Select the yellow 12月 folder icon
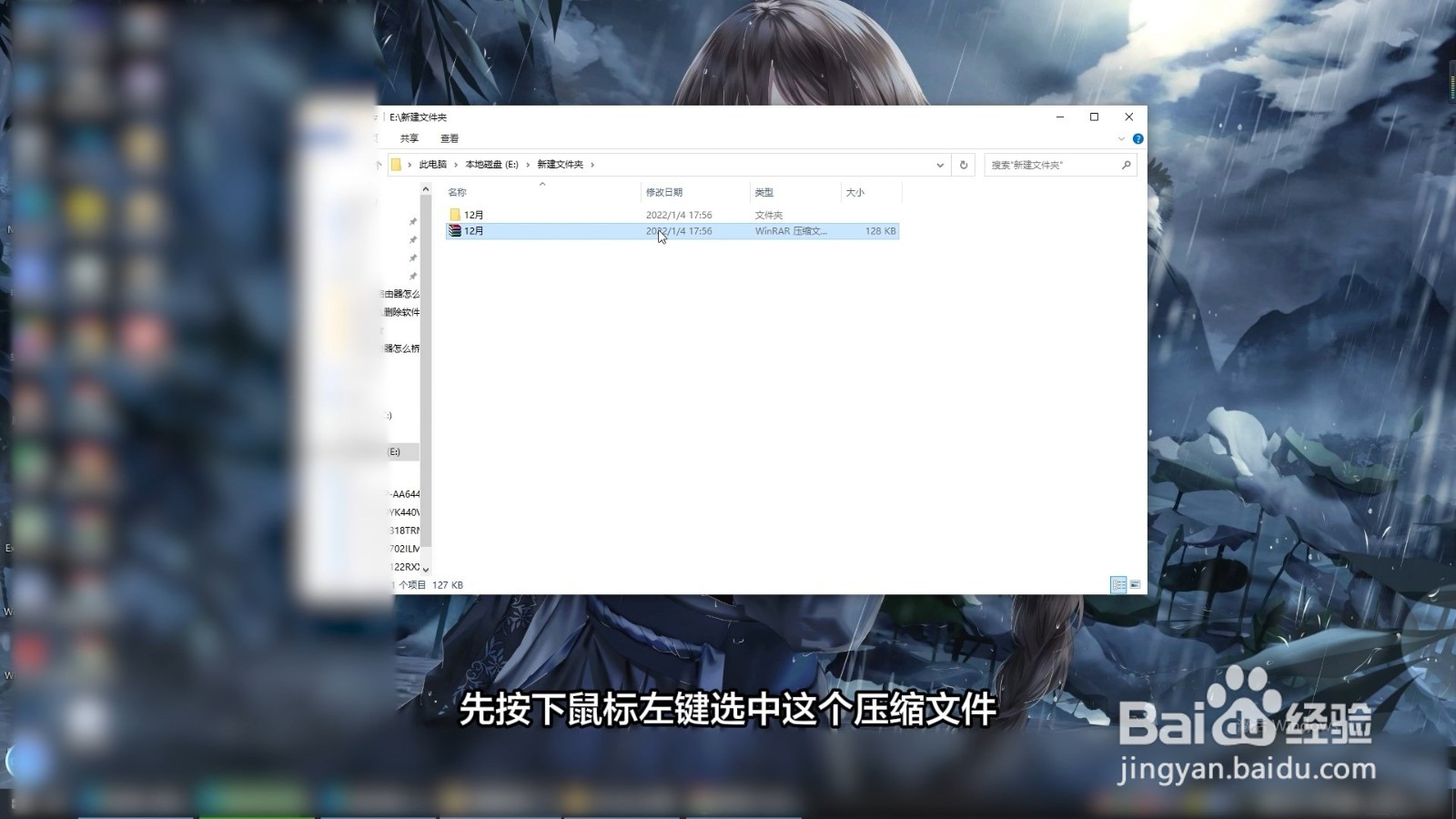The image size is (1456, 819). point(455,215)
